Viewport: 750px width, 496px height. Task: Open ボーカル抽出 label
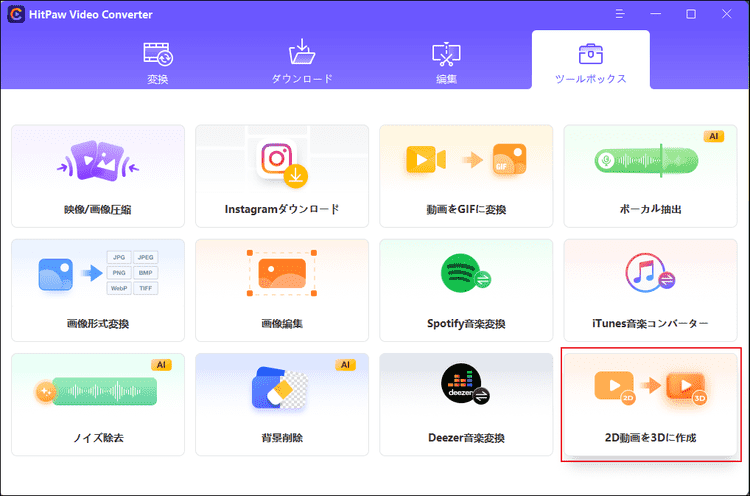pyautogui.click(x=651, y=209)
